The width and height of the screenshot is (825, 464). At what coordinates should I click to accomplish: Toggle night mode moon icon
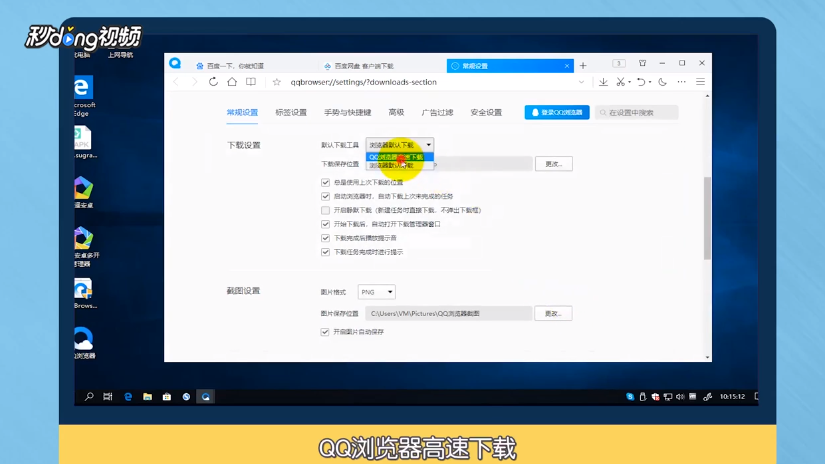662,82
